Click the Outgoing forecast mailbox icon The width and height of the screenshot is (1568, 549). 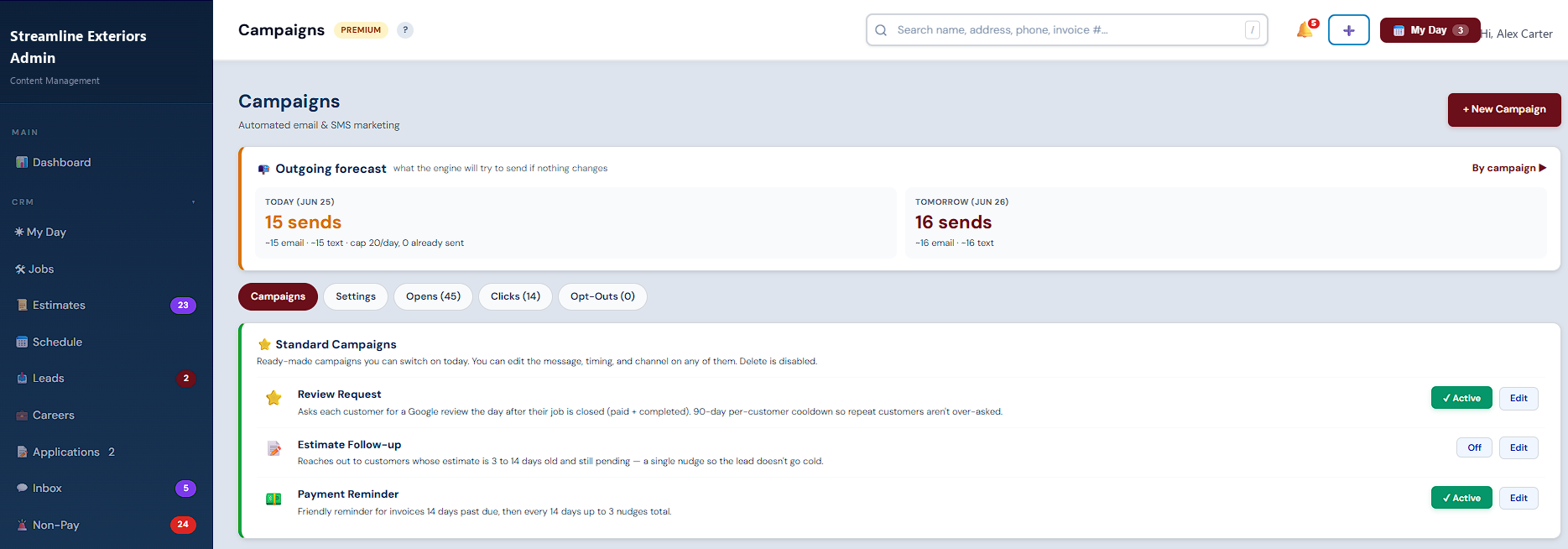point(263,169)
